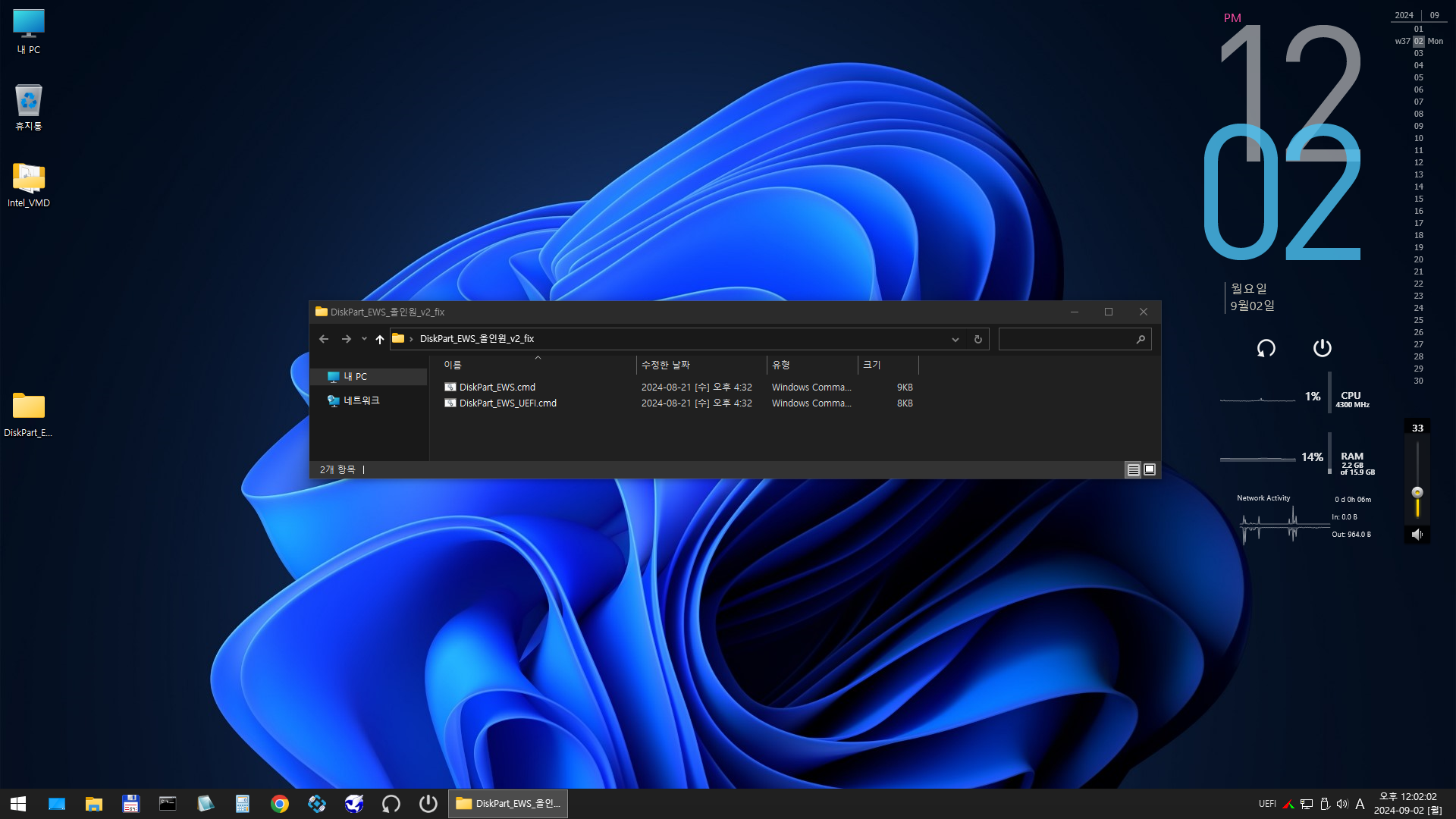Click the 8KB size of DiskPart_EWS_UEFI.cmd

pyautogui.click(x=905, y=403)
